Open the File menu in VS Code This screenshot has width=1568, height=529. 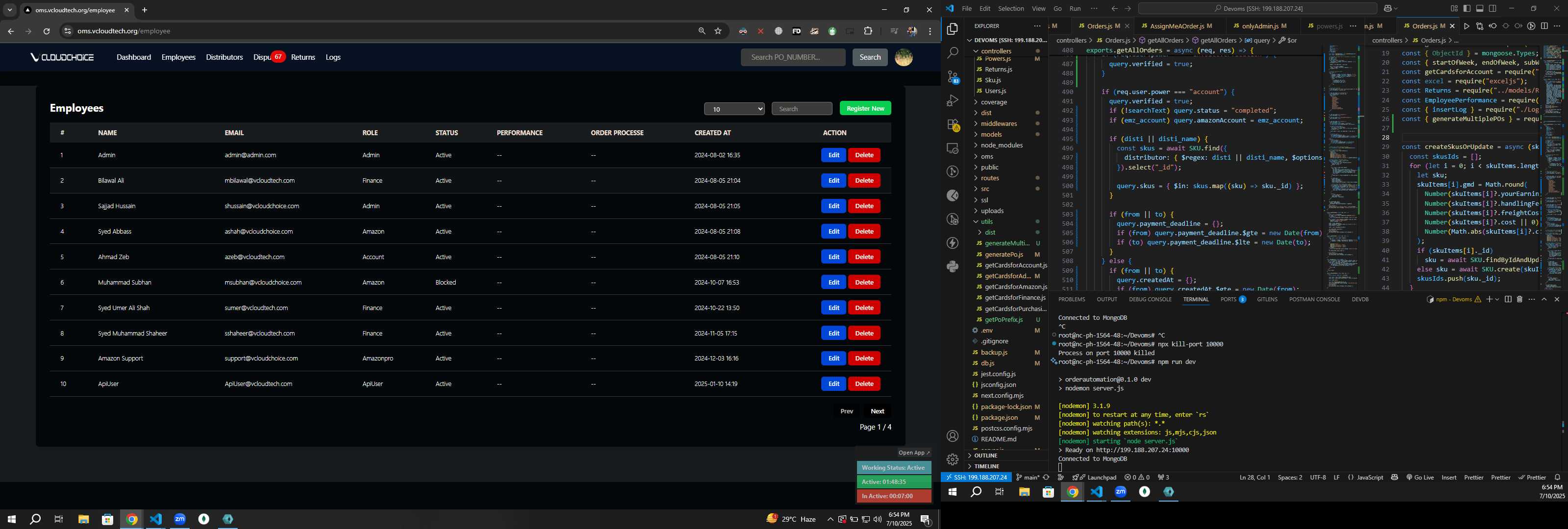coord(967,8)
